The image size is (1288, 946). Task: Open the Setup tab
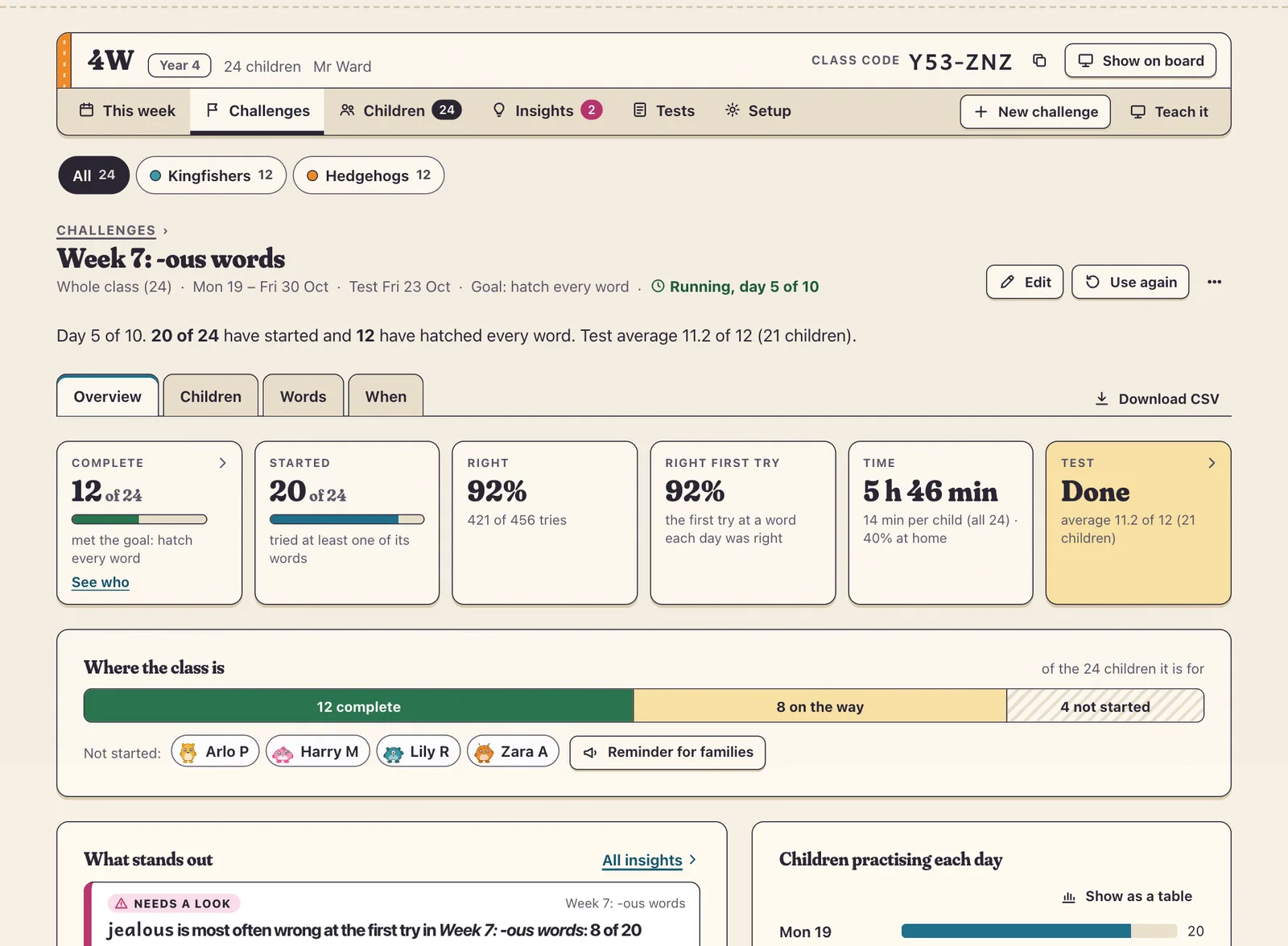point(758,111)
